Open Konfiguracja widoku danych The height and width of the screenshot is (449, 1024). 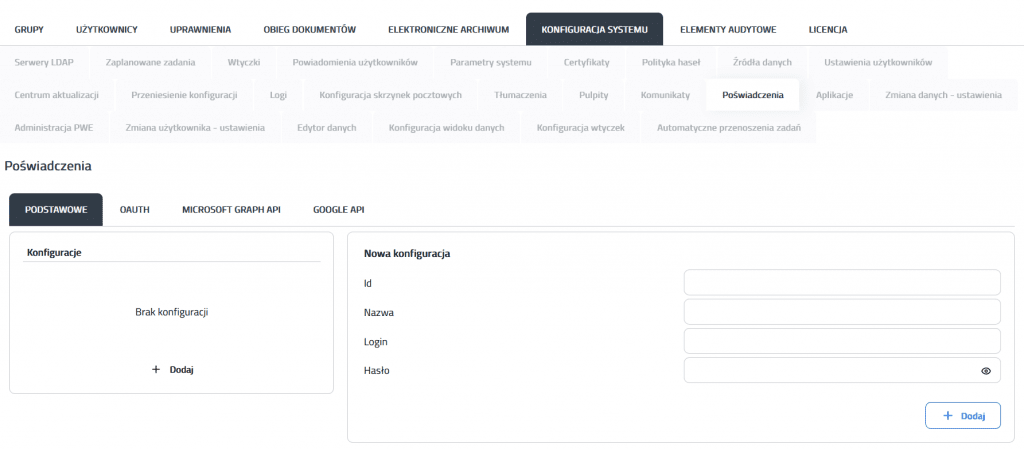(x=447, y=127)
